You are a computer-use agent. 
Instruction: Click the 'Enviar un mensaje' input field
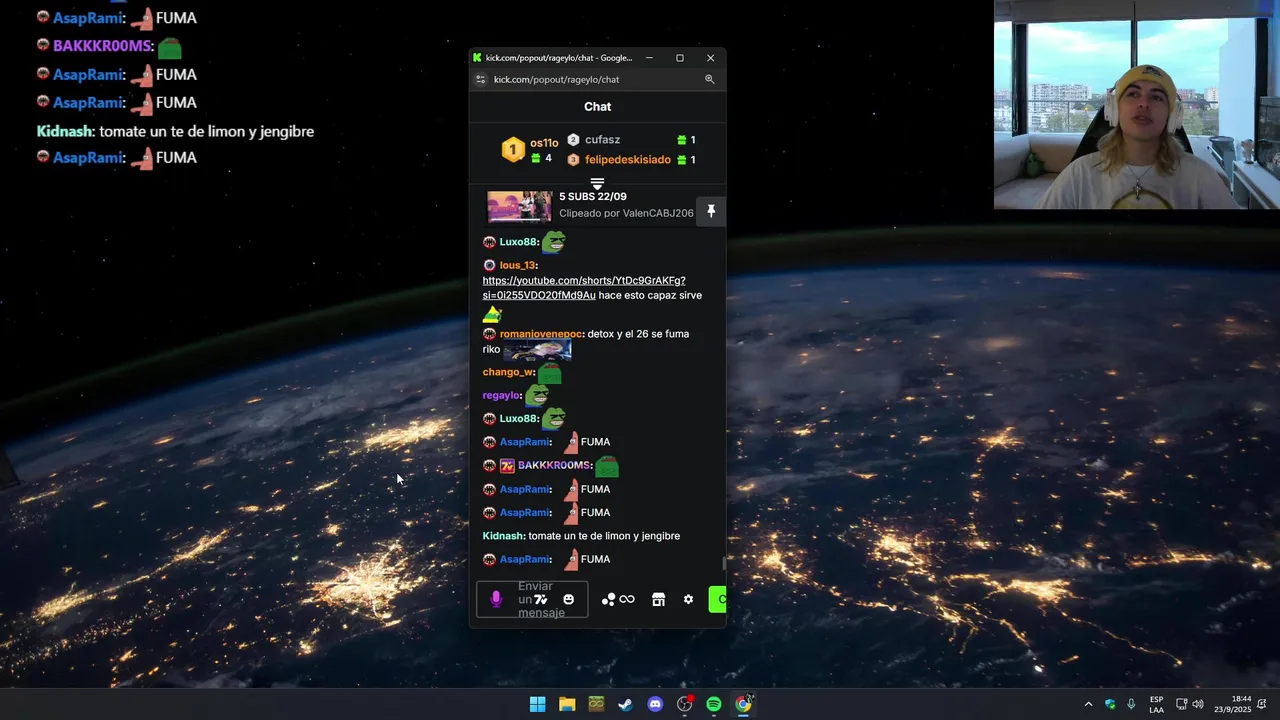(532, 599)
